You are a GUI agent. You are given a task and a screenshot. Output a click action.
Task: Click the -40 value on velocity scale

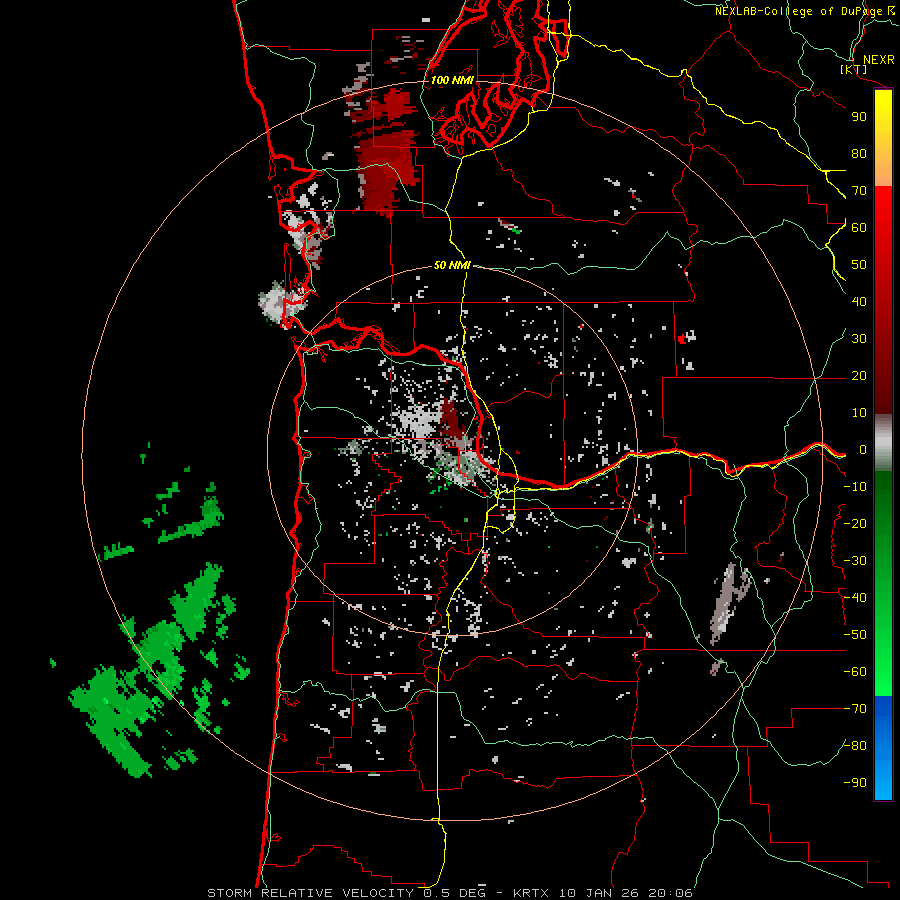(x=855, y=598)
